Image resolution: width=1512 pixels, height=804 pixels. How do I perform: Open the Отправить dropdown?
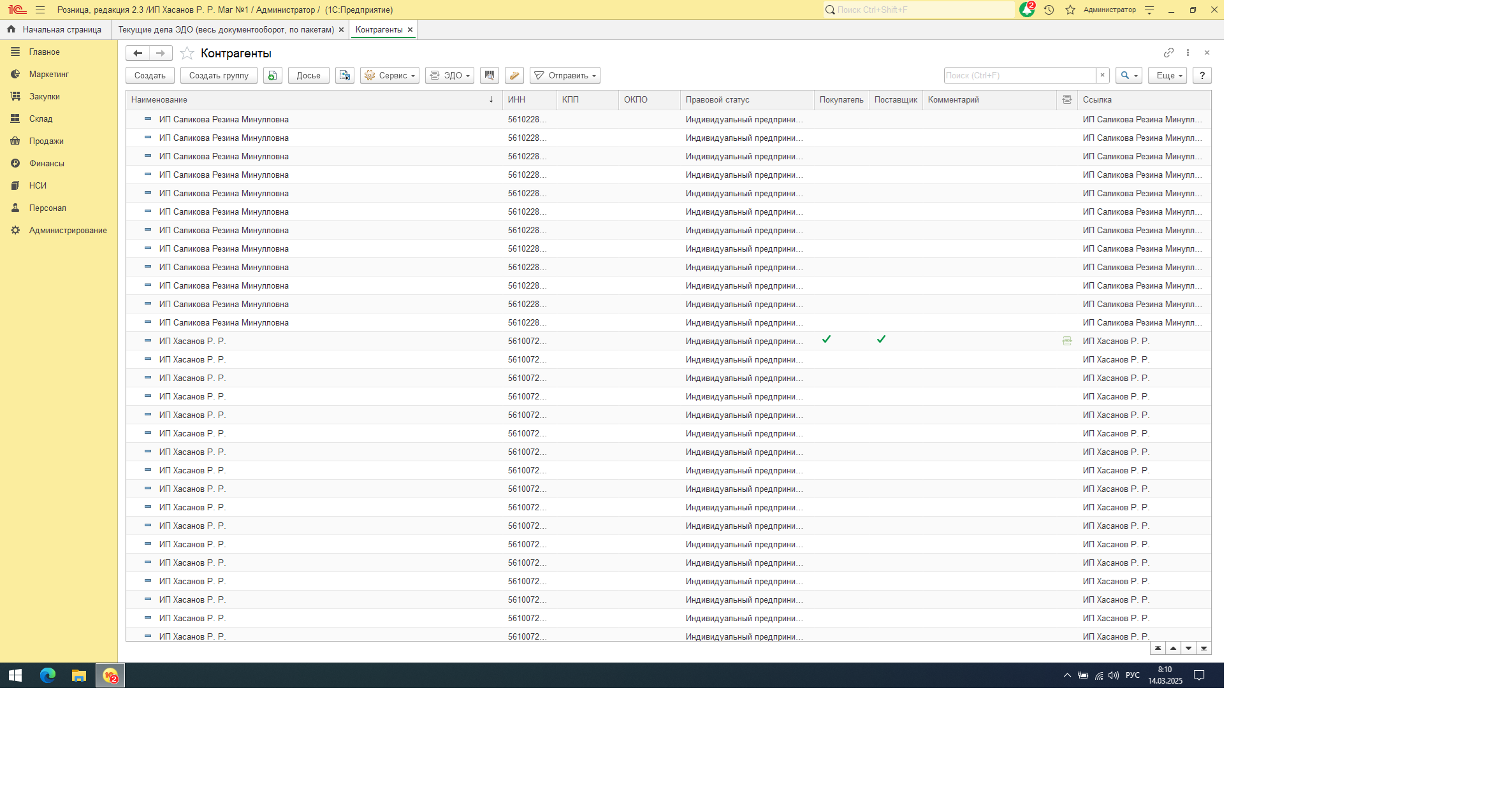[565, 75]
